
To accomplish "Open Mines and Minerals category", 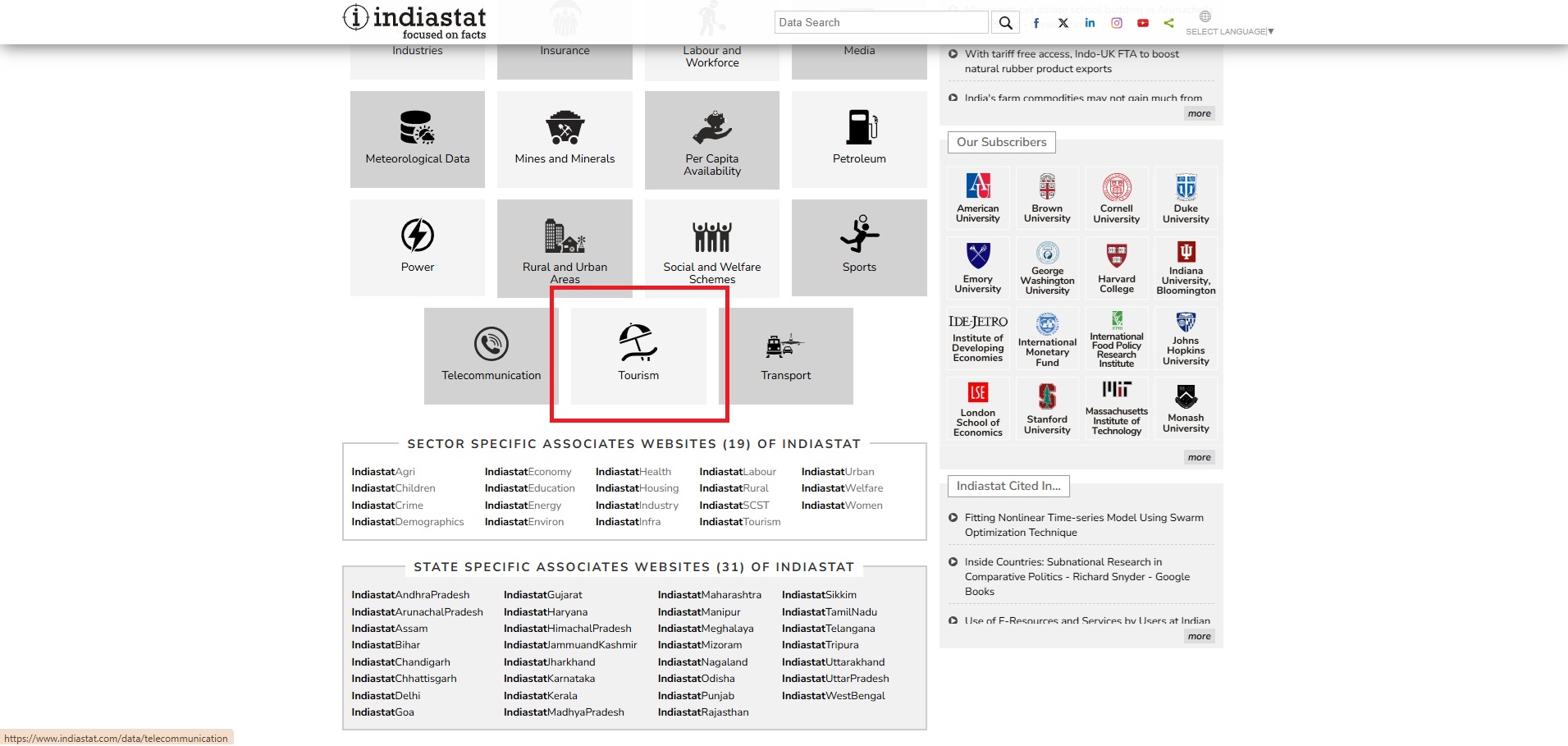I will point(565,139).
